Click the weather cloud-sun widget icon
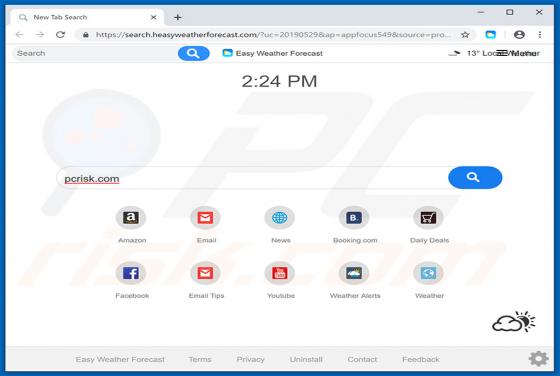This screenshot has width=560, height=376. [x=514, y=322]
